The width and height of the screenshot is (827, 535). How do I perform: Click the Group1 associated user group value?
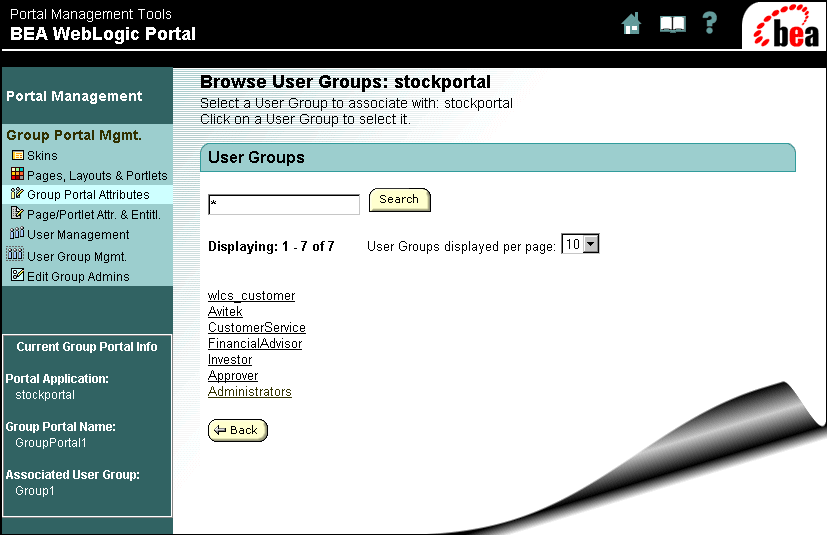tap(35, 491)
